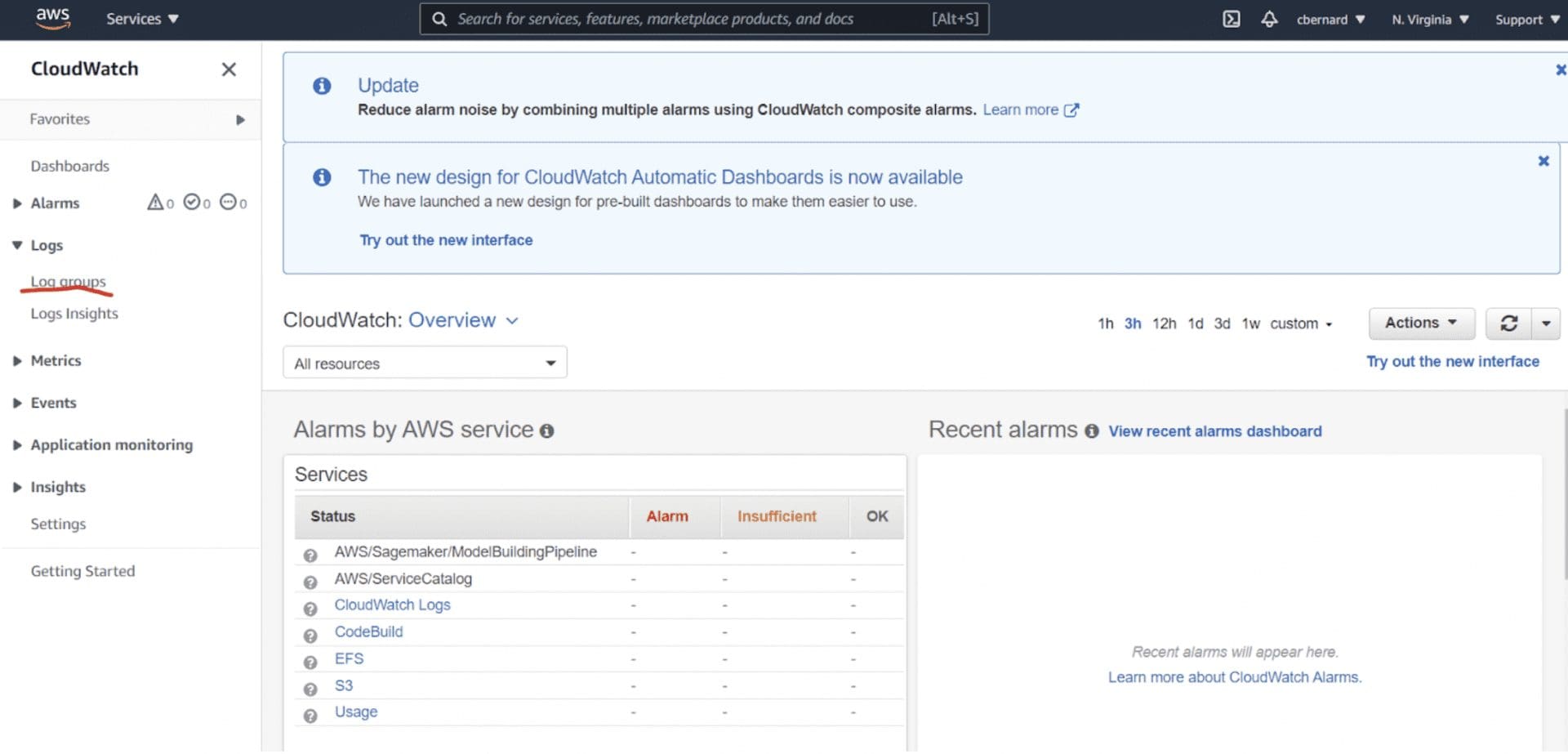Select the 1w time range

tap(1250, 323)
